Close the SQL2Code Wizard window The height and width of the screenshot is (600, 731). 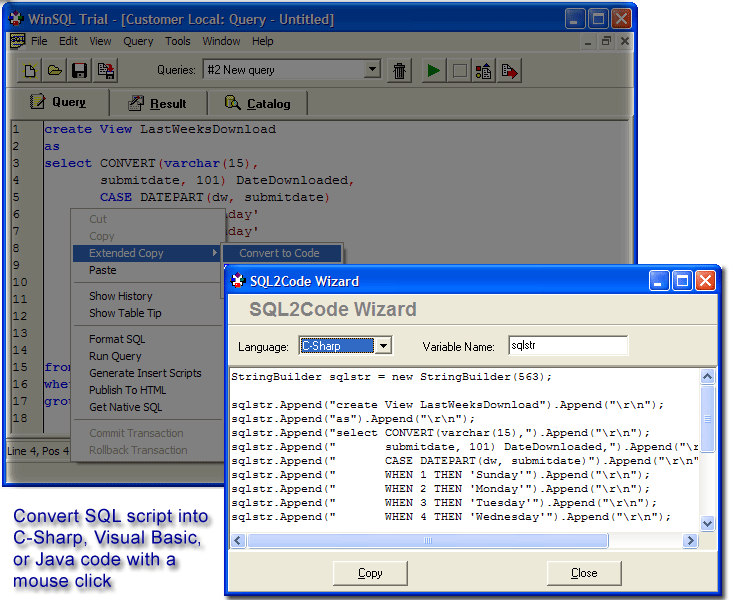pyautogui.click(x=705, y=281)
